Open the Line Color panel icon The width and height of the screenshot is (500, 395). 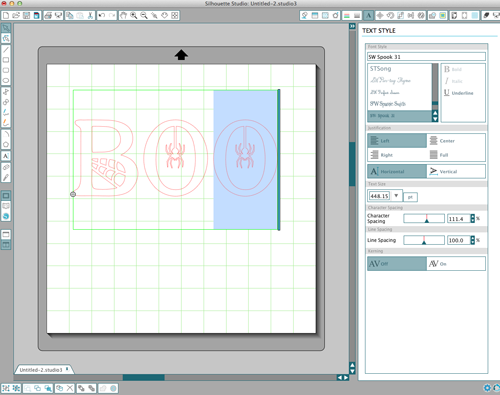(x=347, y=15)
